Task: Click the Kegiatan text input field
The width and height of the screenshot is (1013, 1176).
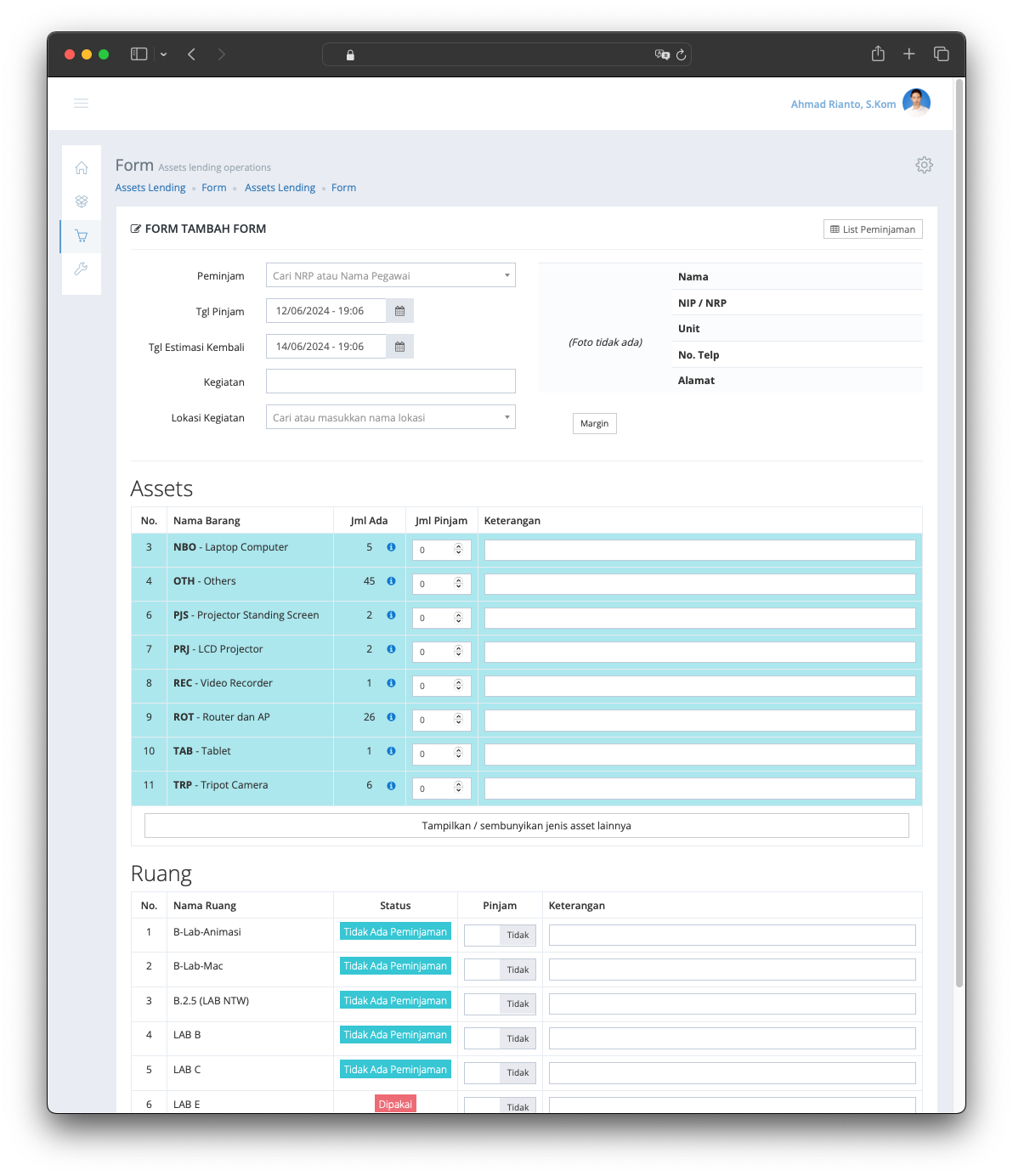Action: (x=390, y=382)
